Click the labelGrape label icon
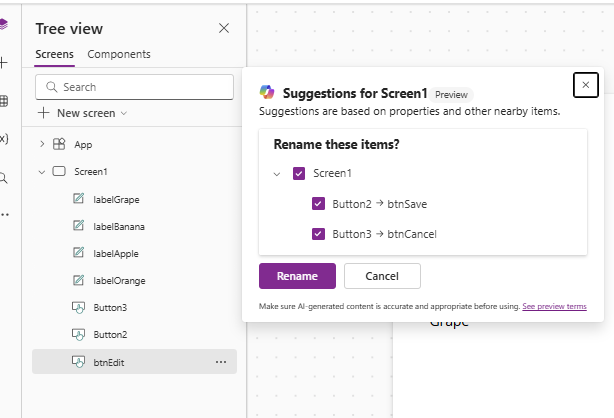Viewport: 614px width, 418px height. (x=78, y=199)
